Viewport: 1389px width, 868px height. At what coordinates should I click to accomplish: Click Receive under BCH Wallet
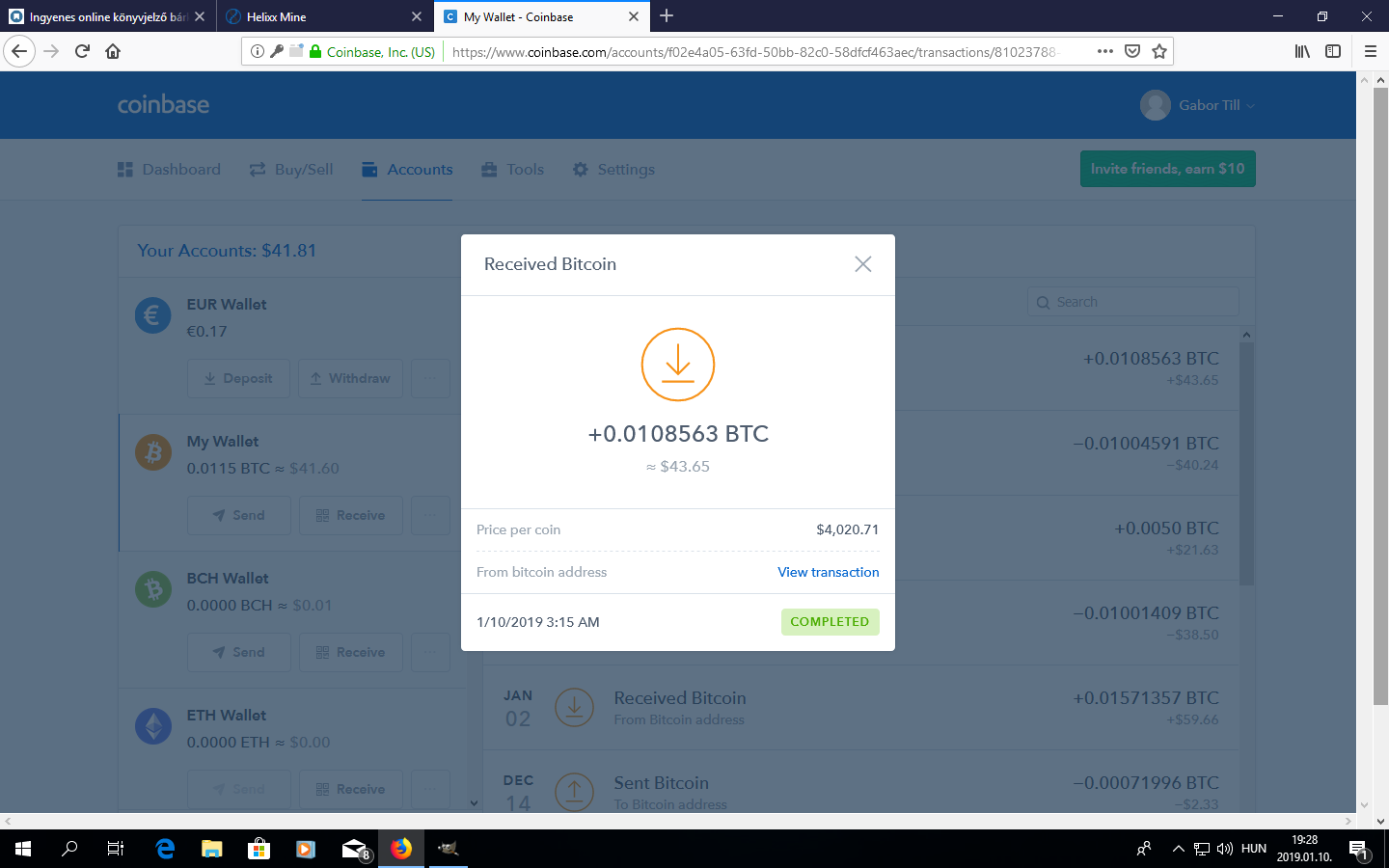point(350,653)
